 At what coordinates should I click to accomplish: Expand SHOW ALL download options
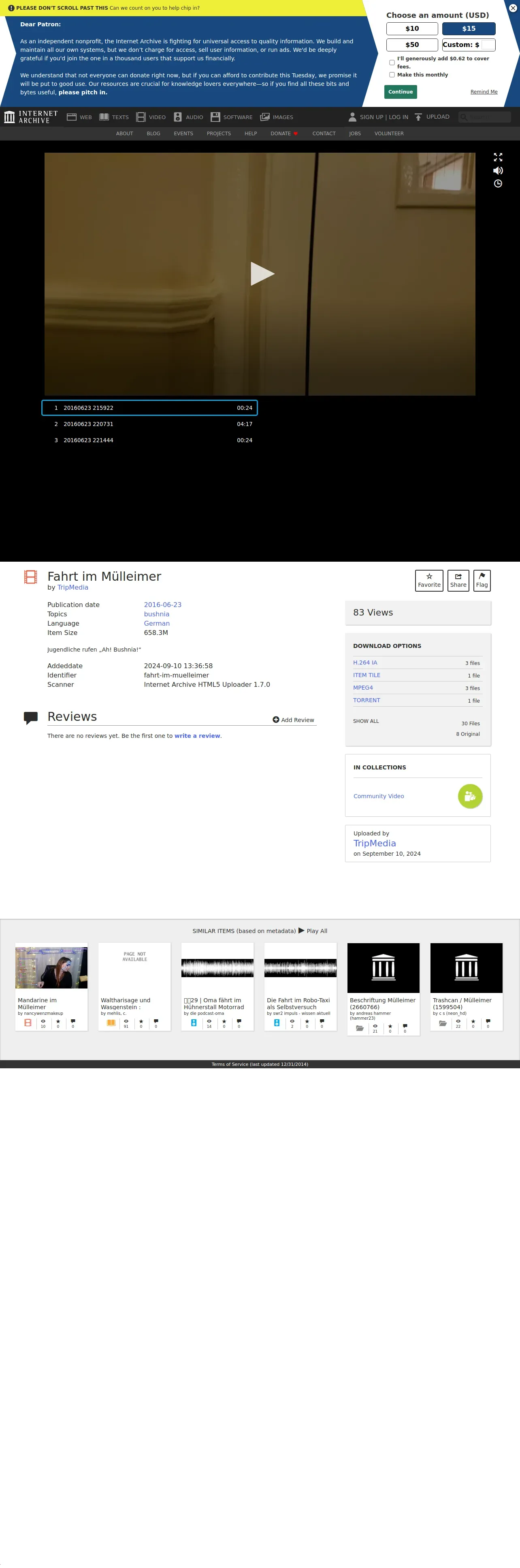pyautogui.click(x=366, y=721)
